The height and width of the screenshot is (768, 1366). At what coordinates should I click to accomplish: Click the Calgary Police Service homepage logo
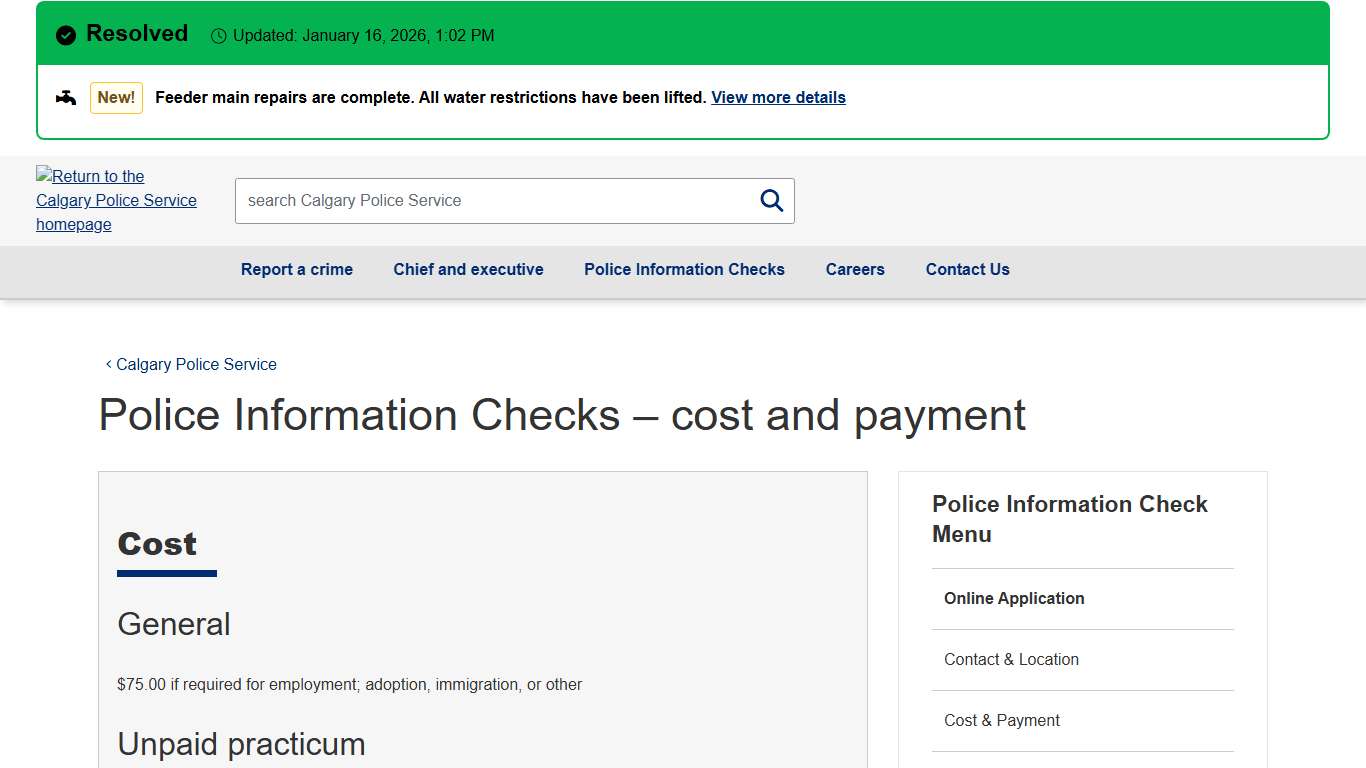click(116, 200)
